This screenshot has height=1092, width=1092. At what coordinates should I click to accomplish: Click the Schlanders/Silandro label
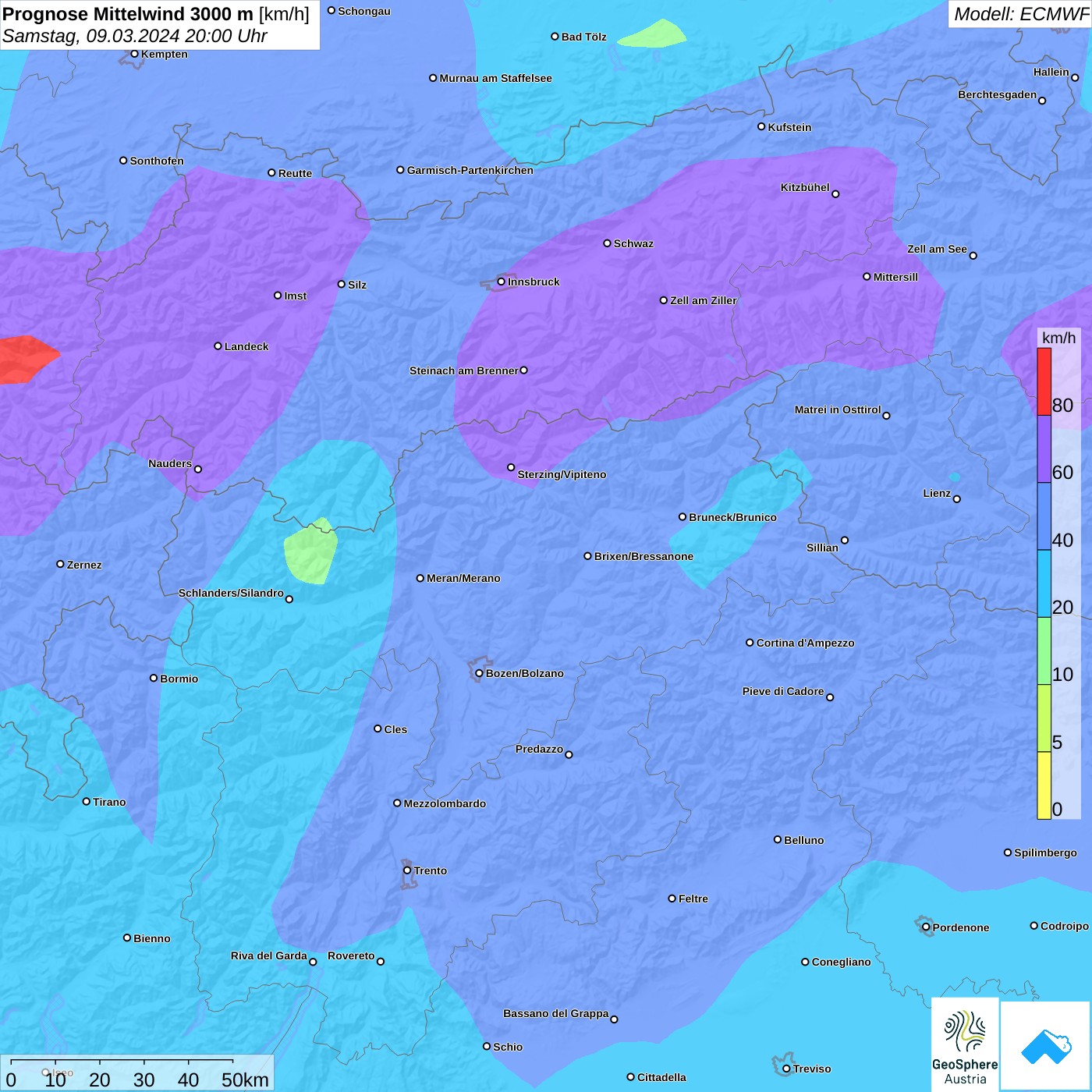(x=231, y=593)
